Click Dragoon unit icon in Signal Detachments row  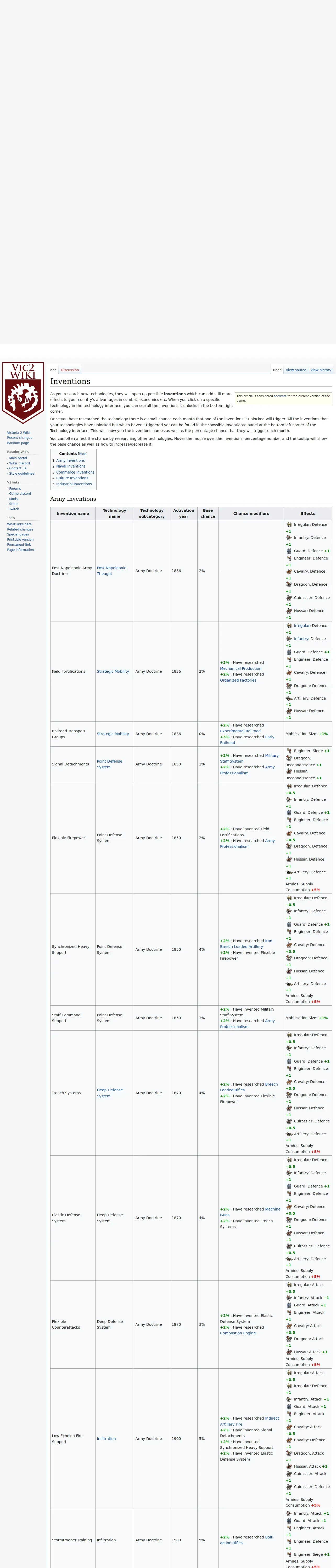pos(289,758)
